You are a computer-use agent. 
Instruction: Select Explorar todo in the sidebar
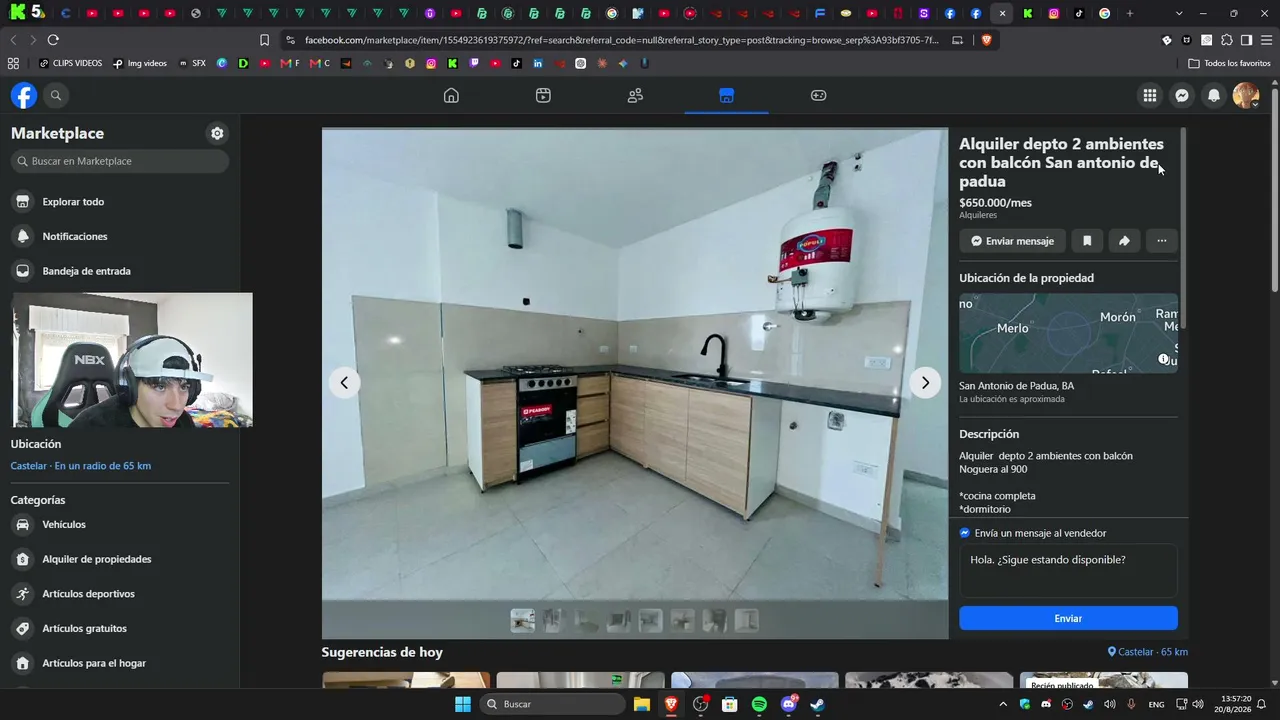tap(120, 202)
